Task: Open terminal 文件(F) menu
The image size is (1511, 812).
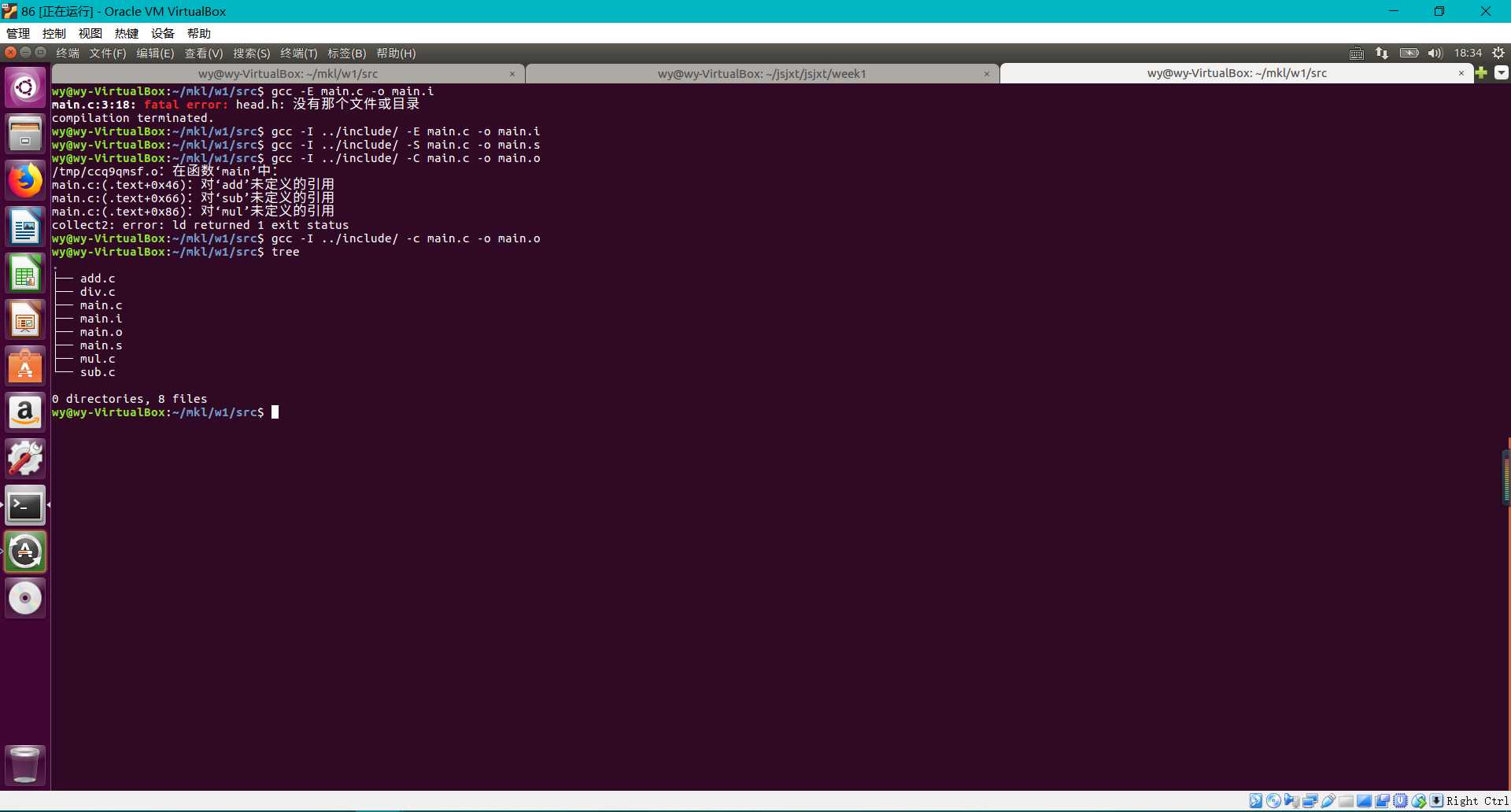Action: tap(108, 53)
